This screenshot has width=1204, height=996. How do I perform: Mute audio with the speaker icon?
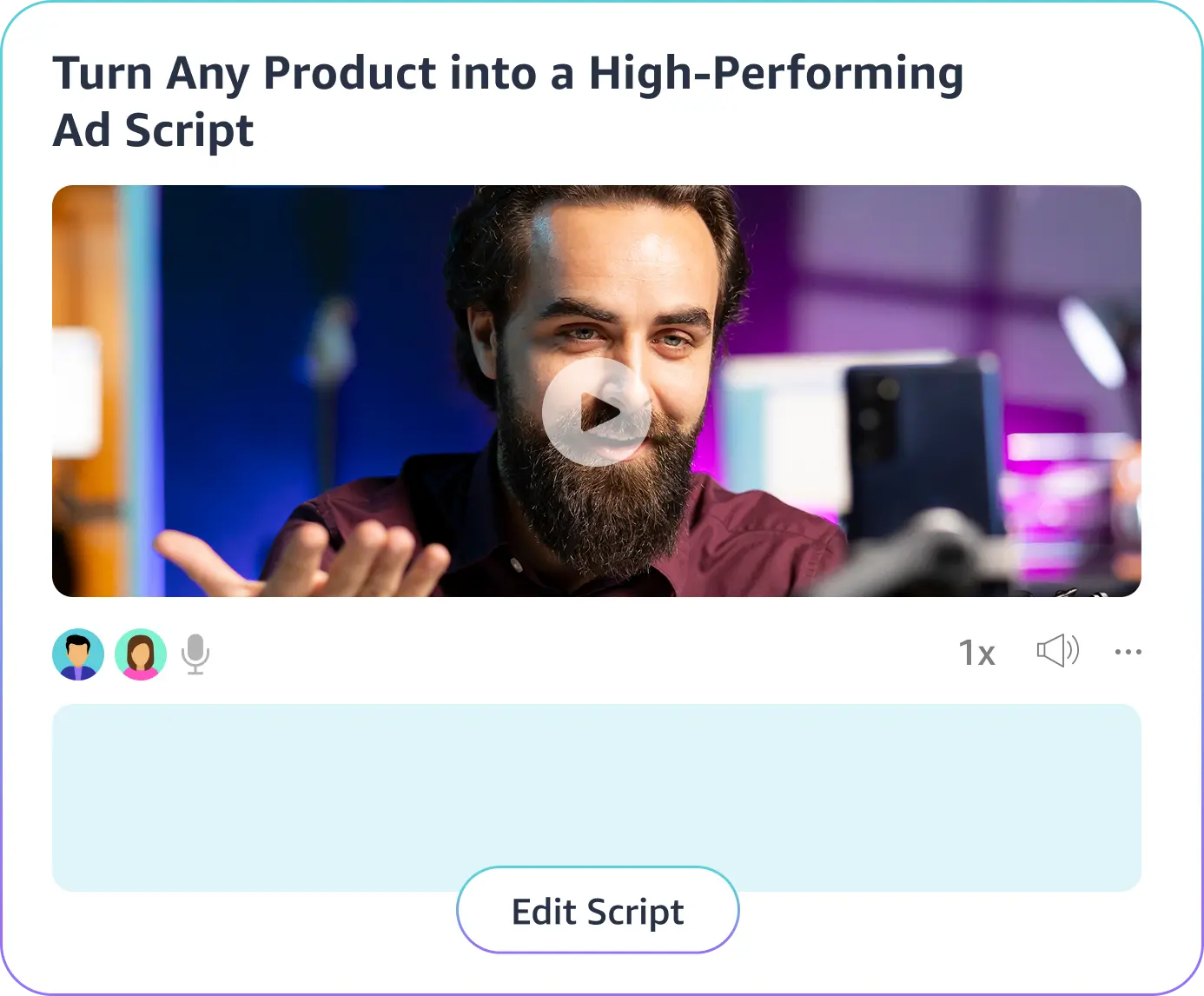(x=1057, y=651)
